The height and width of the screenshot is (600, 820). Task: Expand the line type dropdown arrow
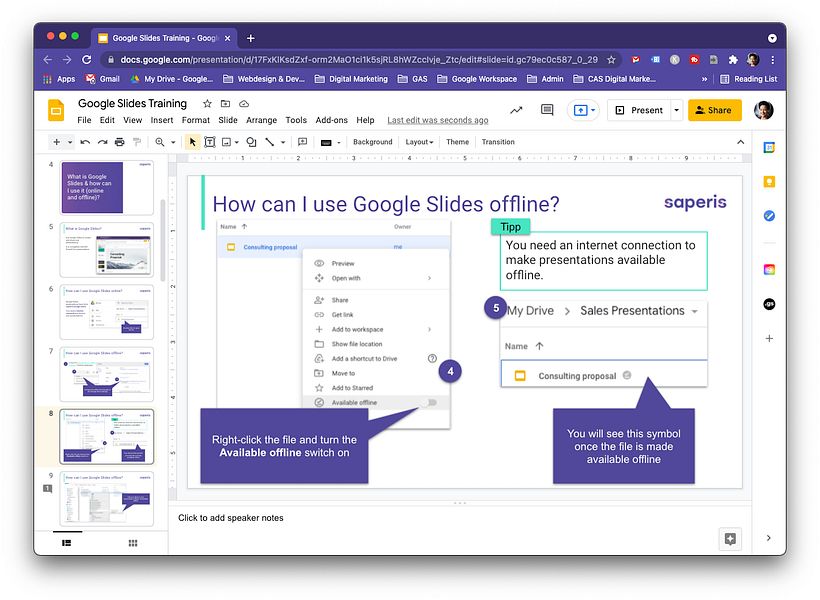click(x=283, y=142)
